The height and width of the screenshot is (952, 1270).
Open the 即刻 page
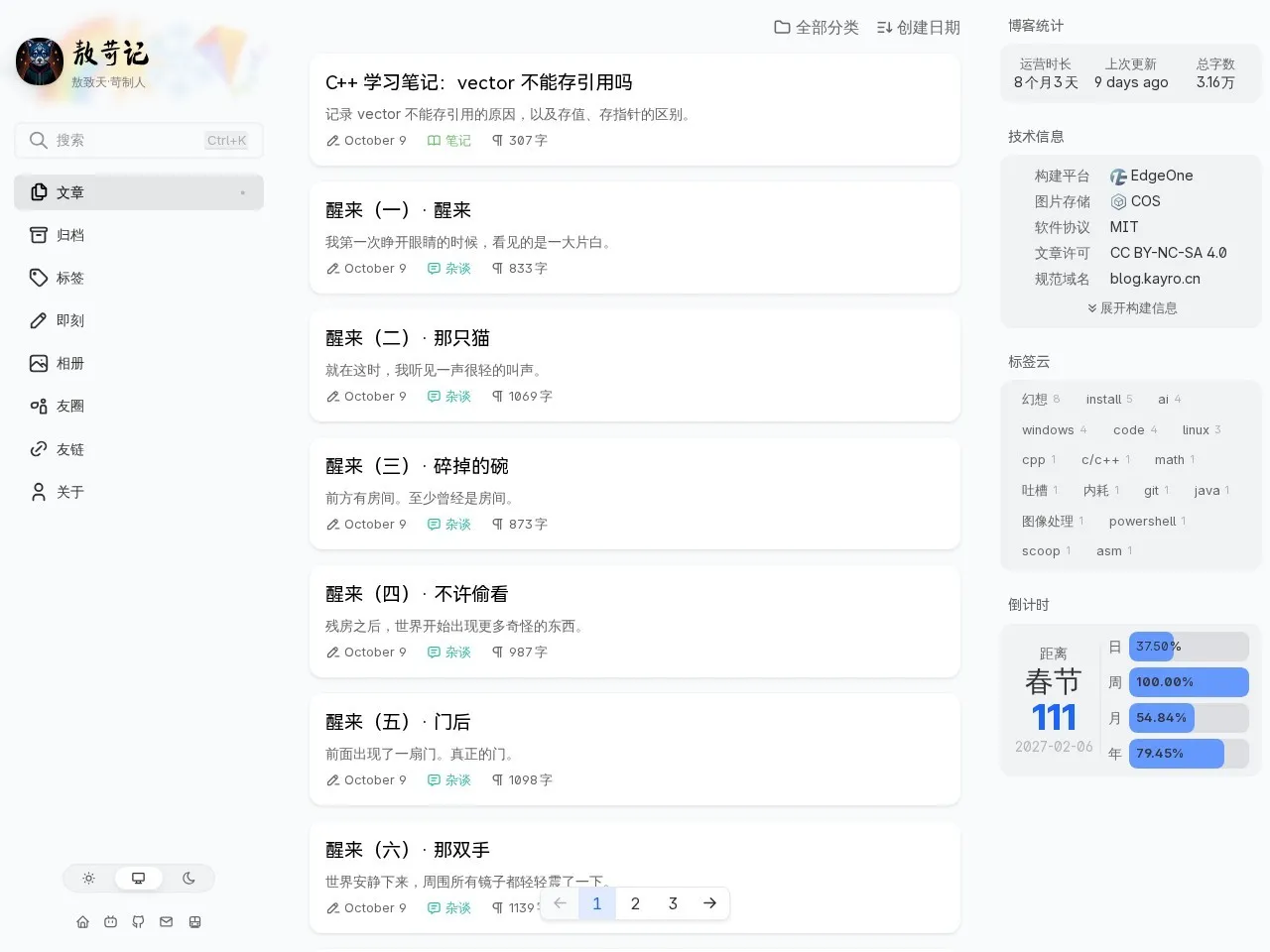[x=139, y=320]
